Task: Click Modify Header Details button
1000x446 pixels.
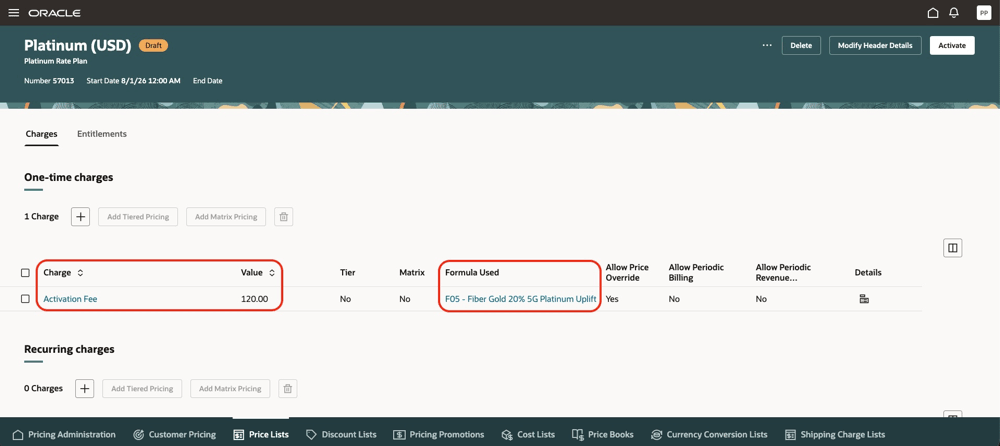Action: [x=875, y=45]
